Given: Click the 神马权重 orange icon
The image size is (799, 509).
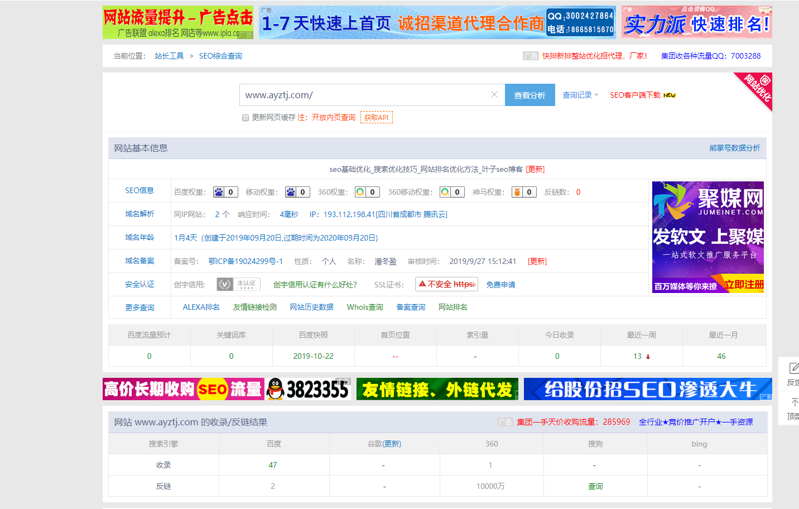Looking at the screenshot, I should 518,192.
